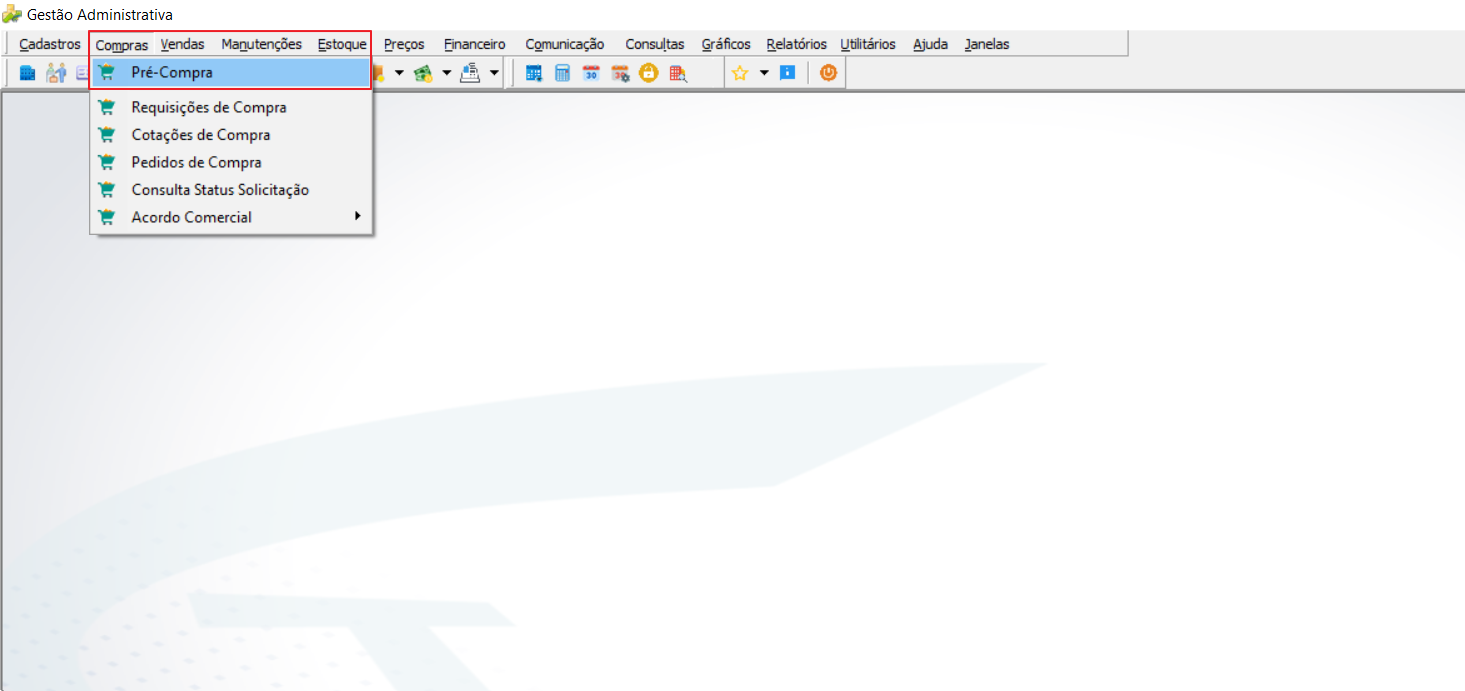Screen dimensions: 1465x691
Task: Click the calendar with gear icon
Action: (620, 73)
